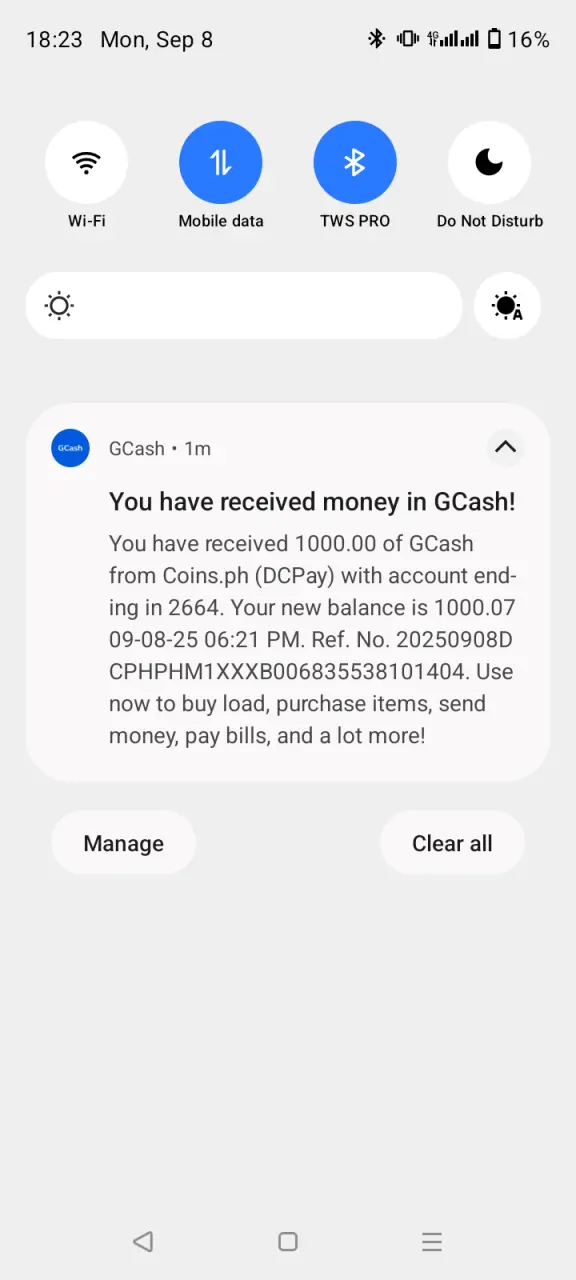Toggle auto-brightness sun icon
The height and width of the screenshot is (1280, 576).
tap(507, 306)
